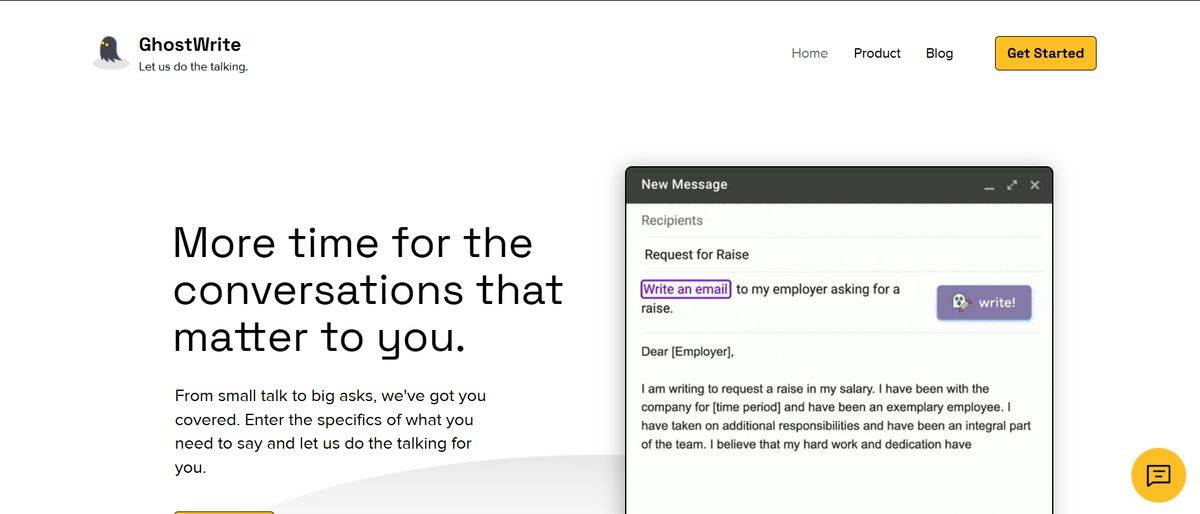Viewport: 1200px width, 514px height.
Task: Click the Request for Raise subject line
Action: click(696, 254)
